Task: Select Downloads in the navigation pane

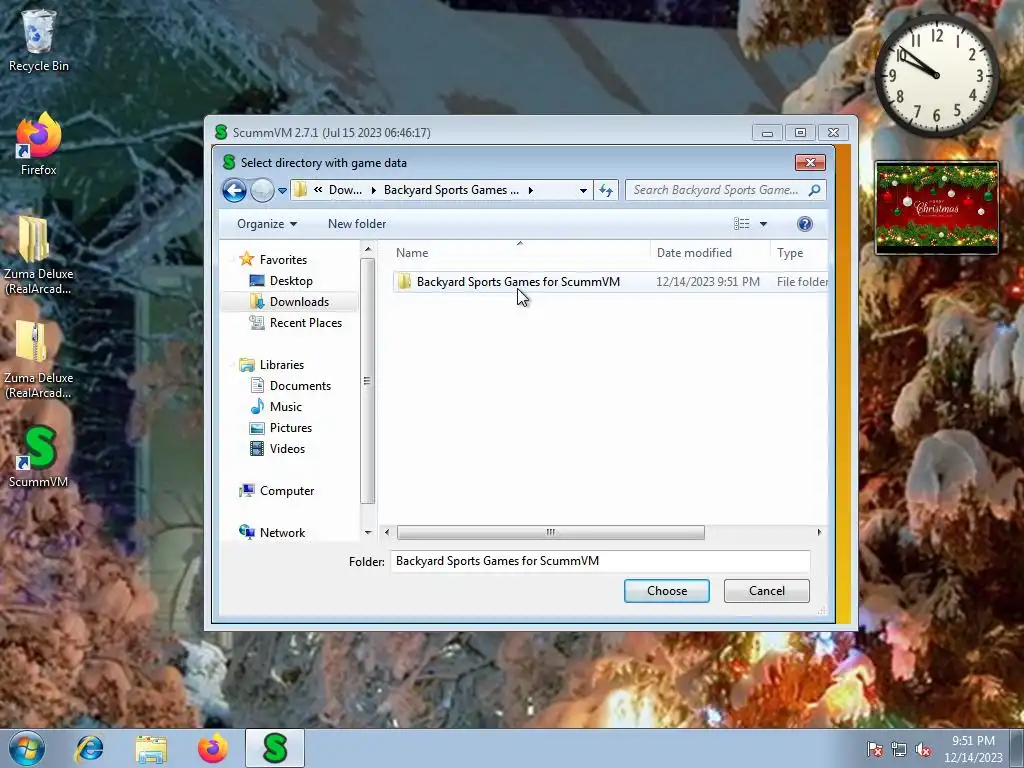Action: [299, 302]
